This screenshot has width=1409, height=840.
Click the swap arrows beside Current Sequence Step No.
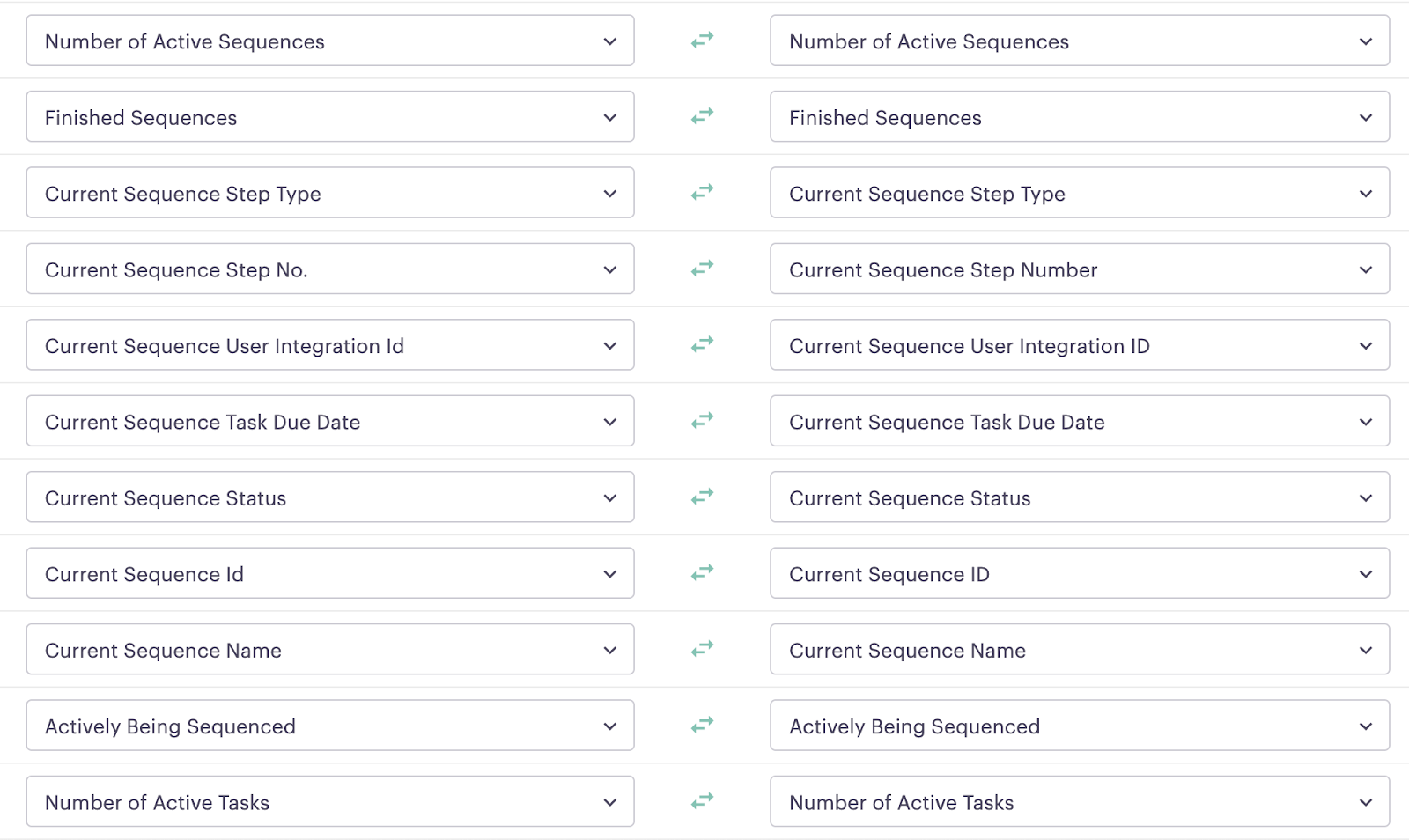[702, 269]
